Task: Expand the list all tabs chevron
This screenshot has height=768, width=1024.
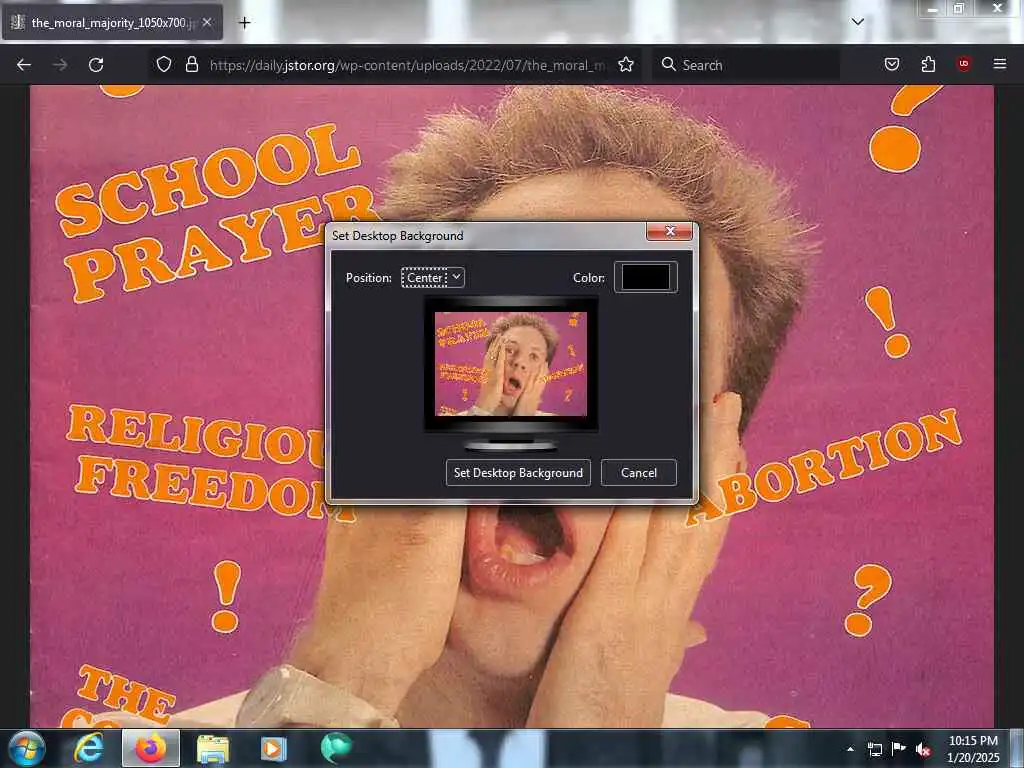Action: point(857,22)
